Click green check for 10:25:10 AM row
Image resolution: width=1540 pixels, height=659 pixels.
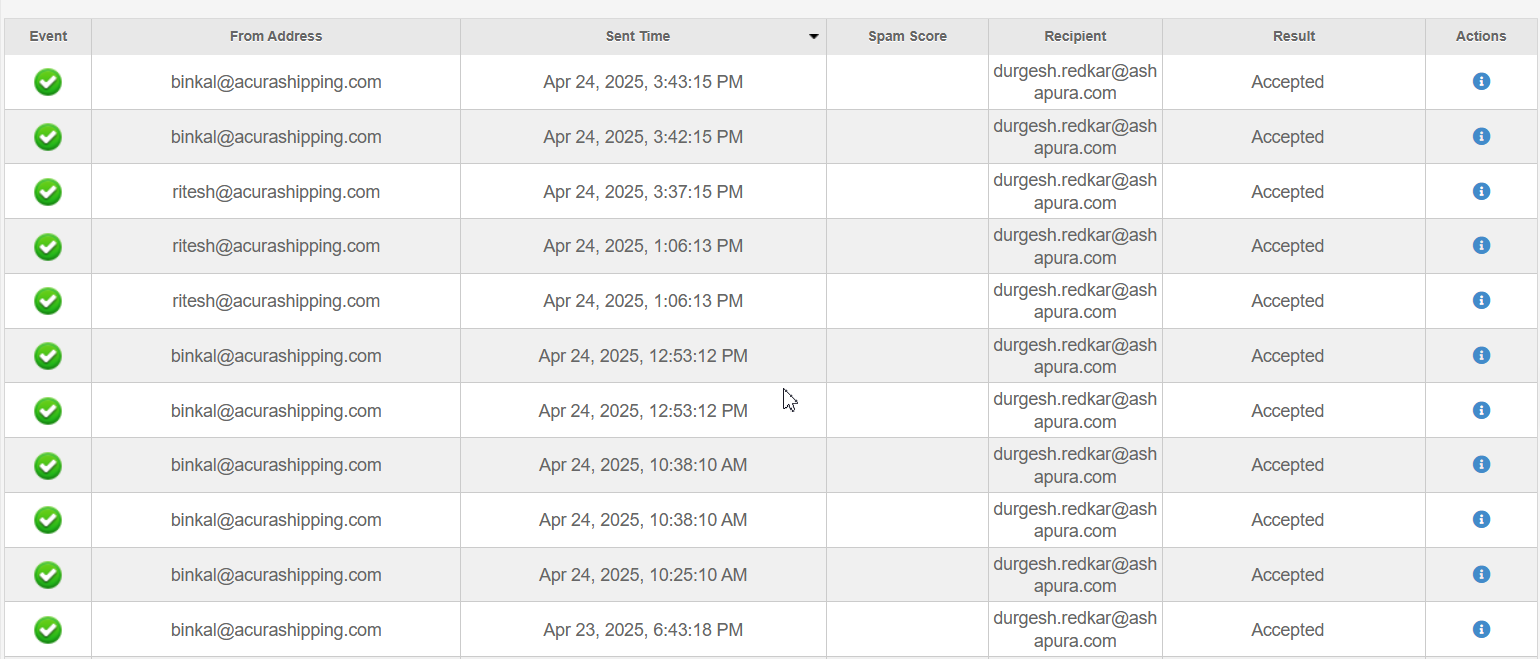tap(48, 575)
